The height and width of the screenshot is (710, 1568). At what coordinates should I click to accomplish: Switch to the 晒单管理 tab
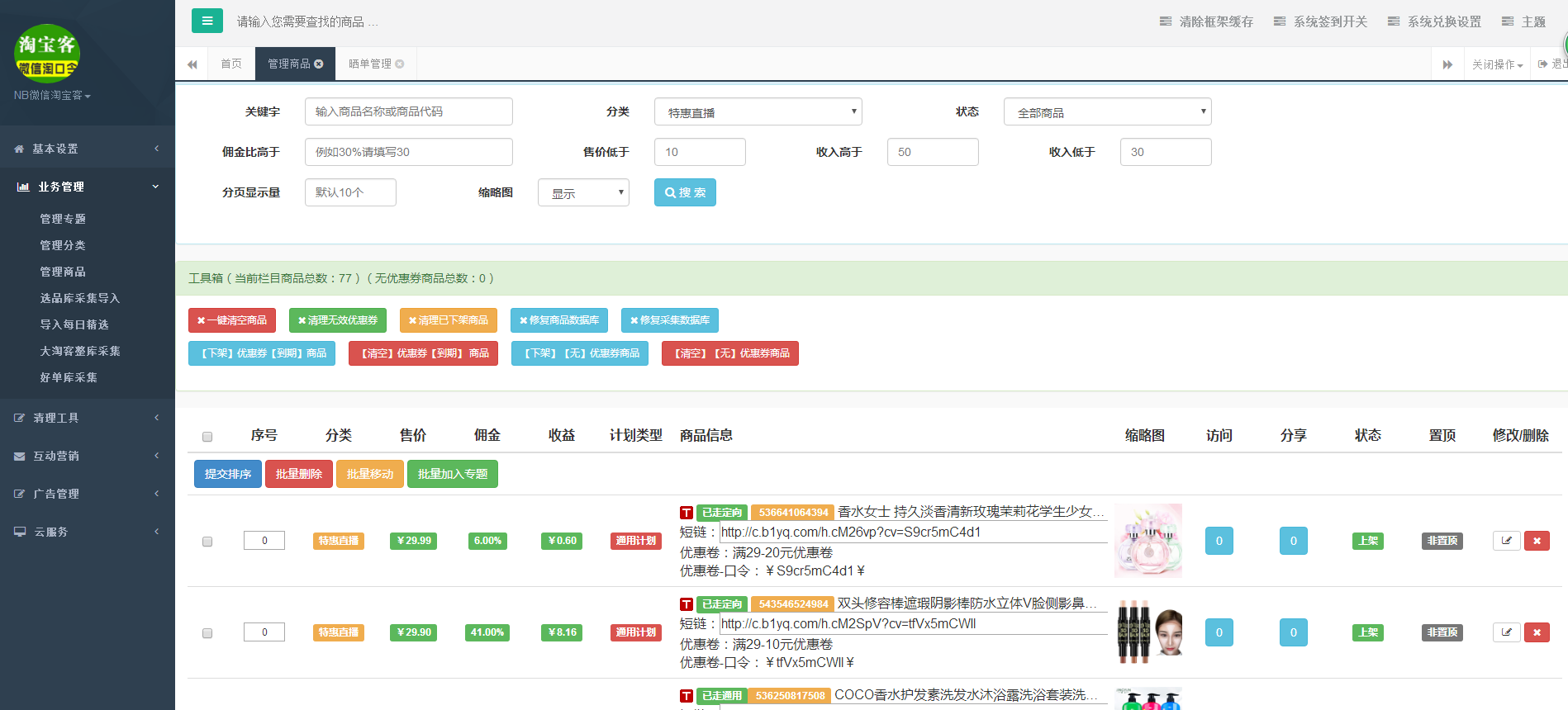coord(376,64)
